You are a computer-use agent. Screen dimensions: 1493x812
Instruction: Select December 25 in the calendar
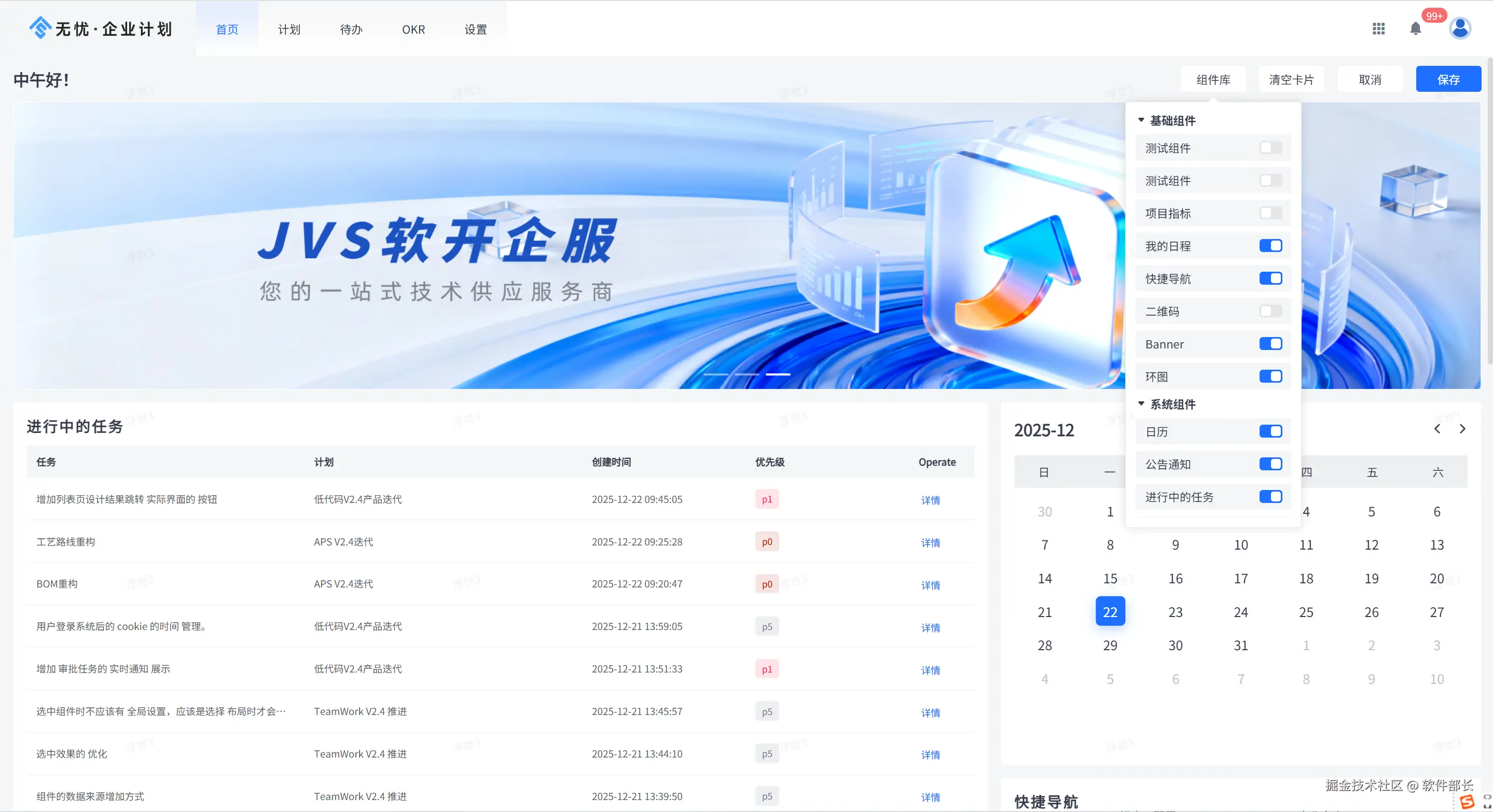tap(1306, 612)
